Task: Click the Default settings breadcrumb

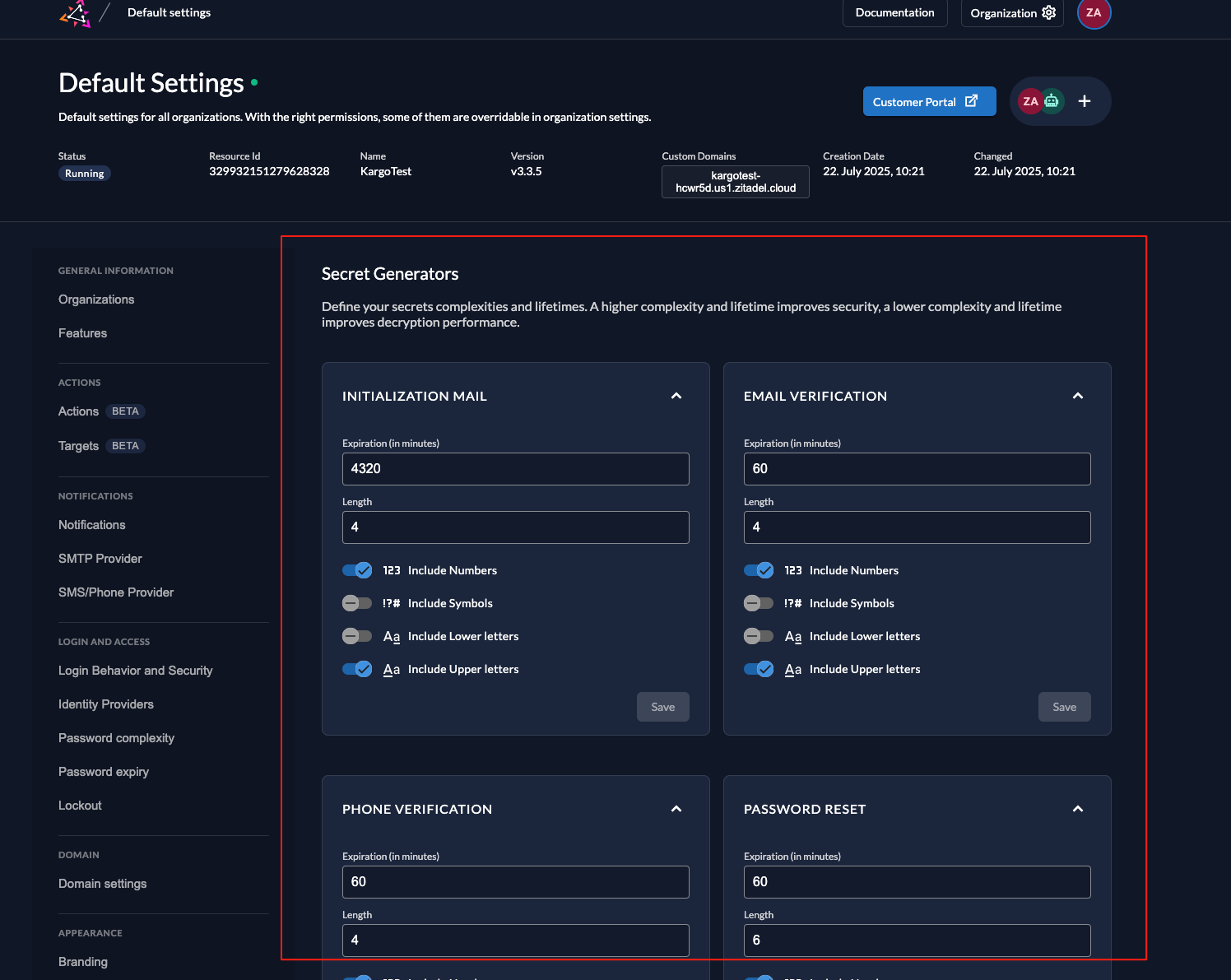Action: 169,12
